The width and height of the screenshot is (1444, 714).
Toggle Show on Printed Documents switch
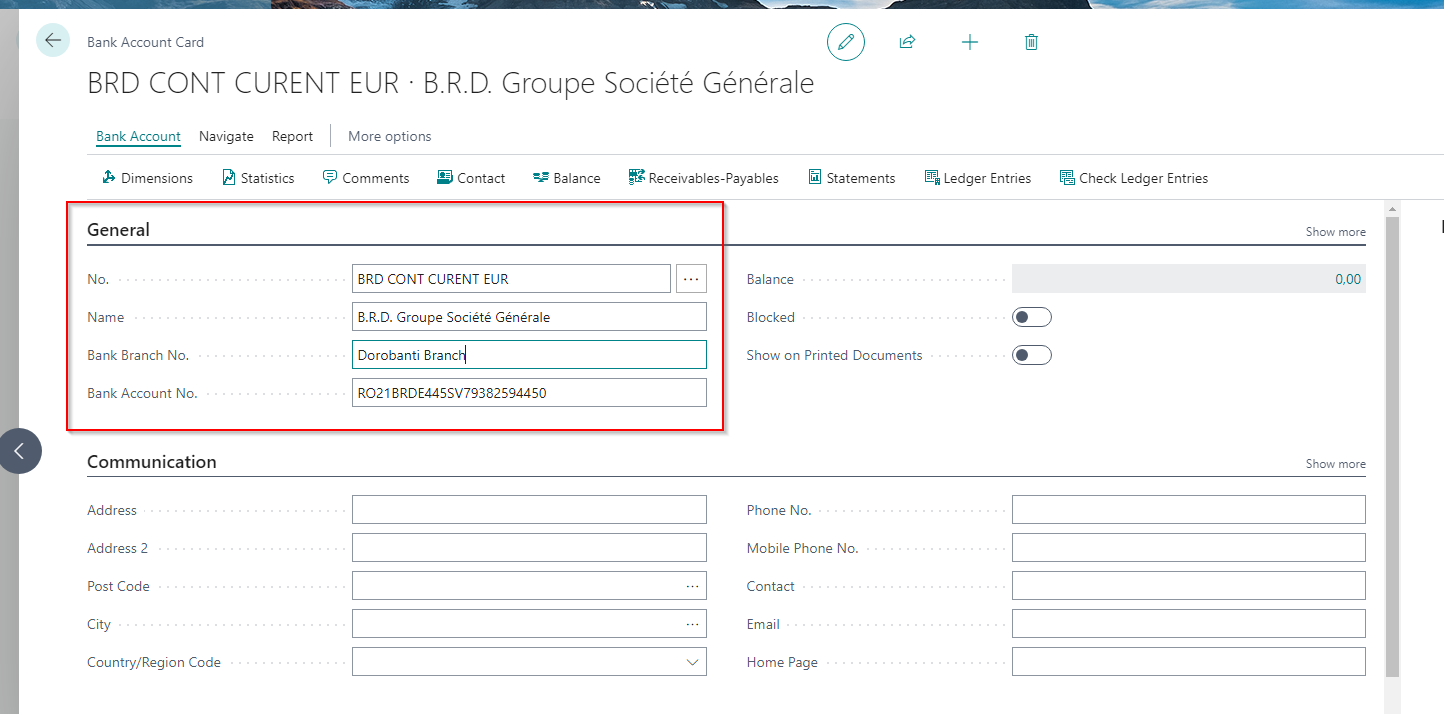point(1032,355)
